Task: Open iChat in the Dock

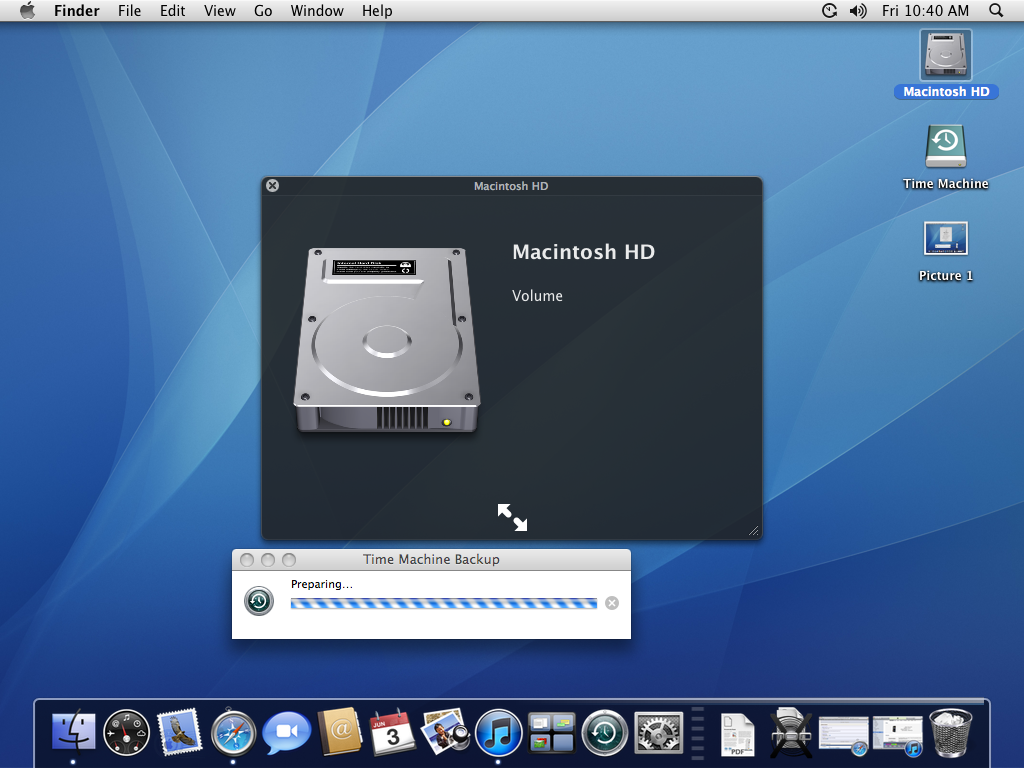Action: [286, 732]
